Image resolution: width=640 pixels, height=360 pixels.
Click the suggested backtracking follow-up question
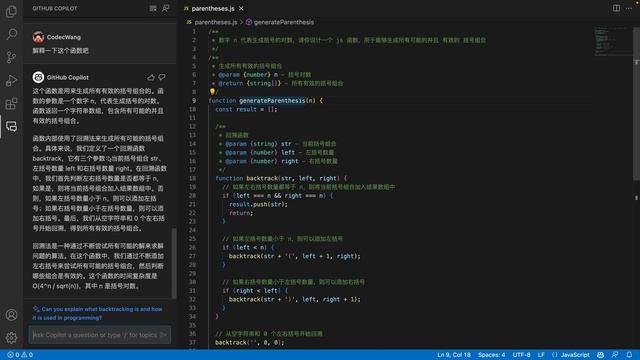(98, 313)
